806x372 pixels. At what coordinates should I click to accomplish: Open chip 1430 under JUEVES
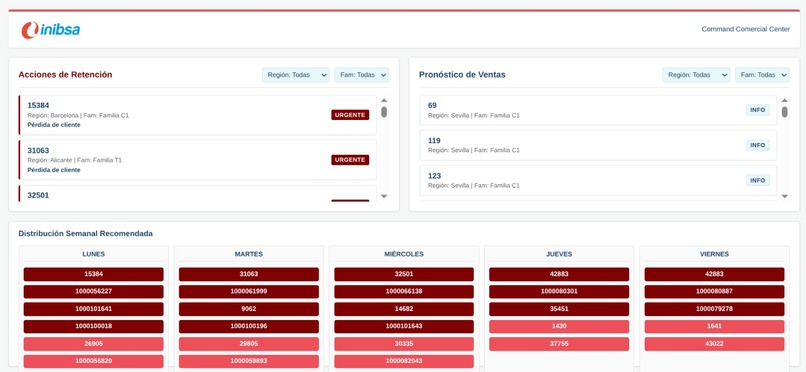tap(559, 327)
